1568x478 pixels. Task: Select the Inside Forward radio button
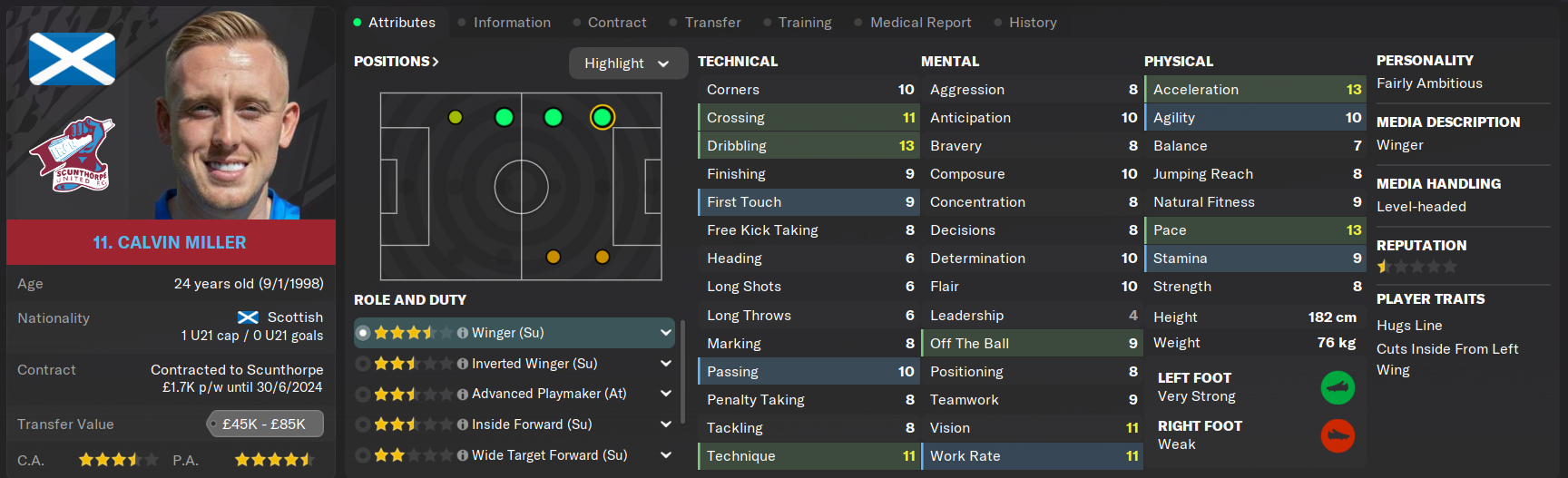pyautogui.click(x=363, y=424)
